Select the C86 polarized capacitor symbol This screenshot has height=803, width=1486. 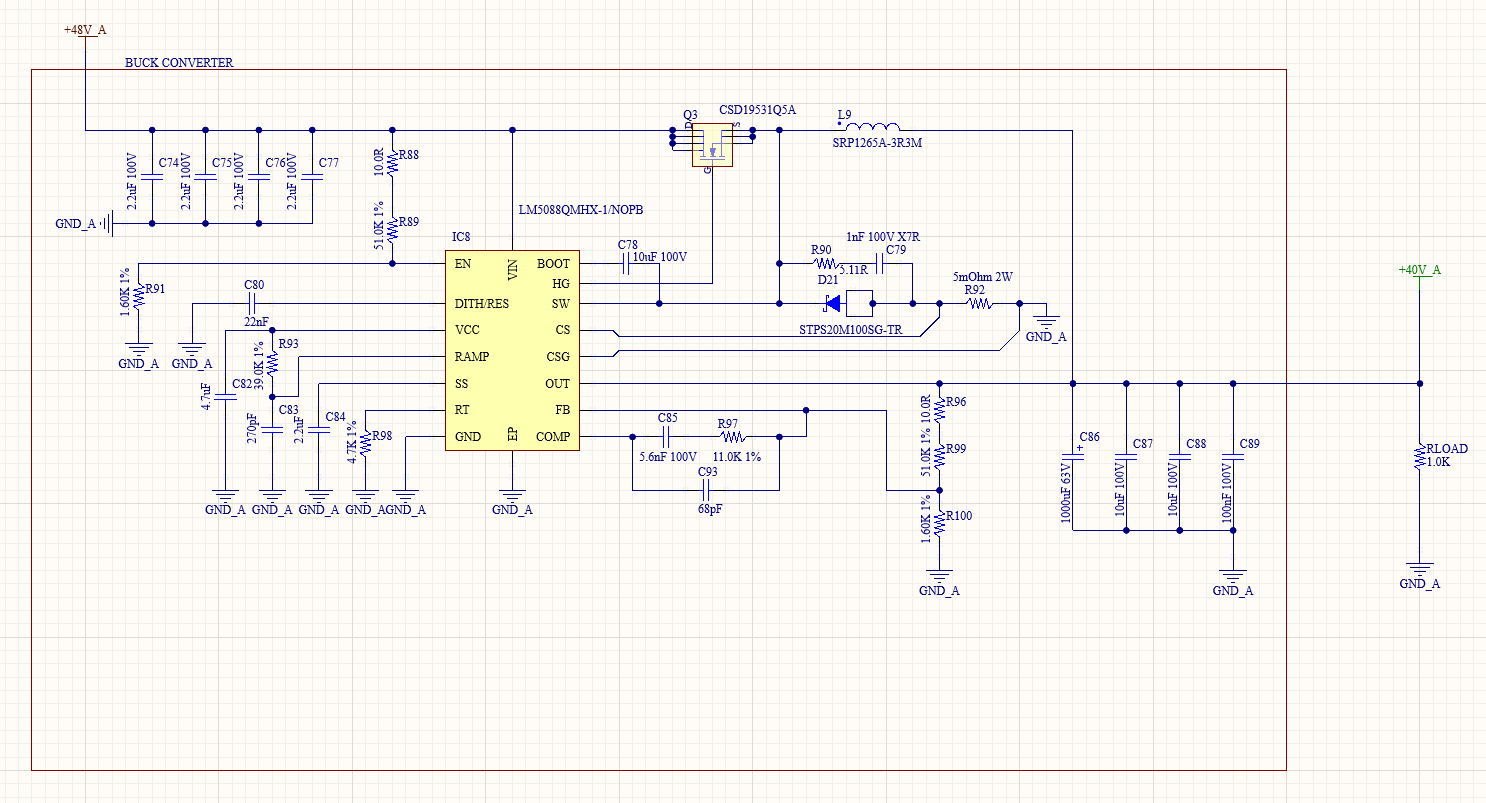(1072, 456)
